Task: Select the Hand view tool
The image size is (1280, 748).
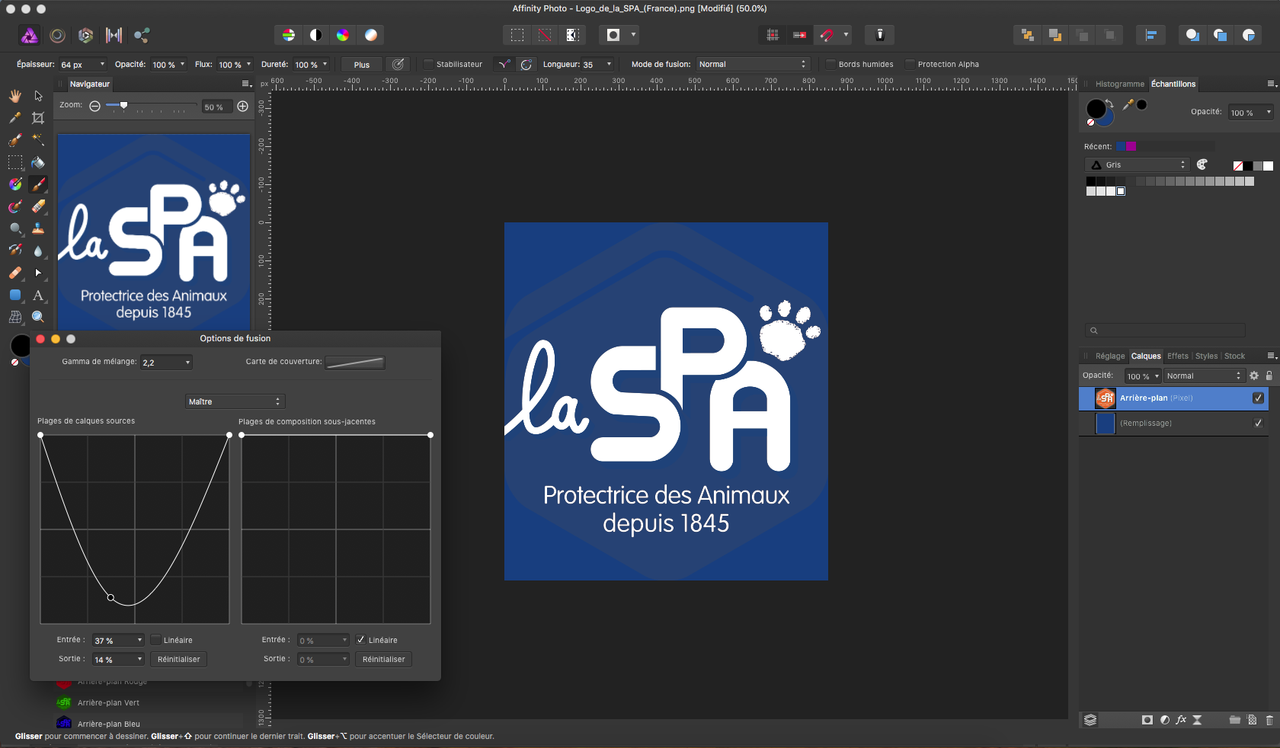Action: pos(15,96)
